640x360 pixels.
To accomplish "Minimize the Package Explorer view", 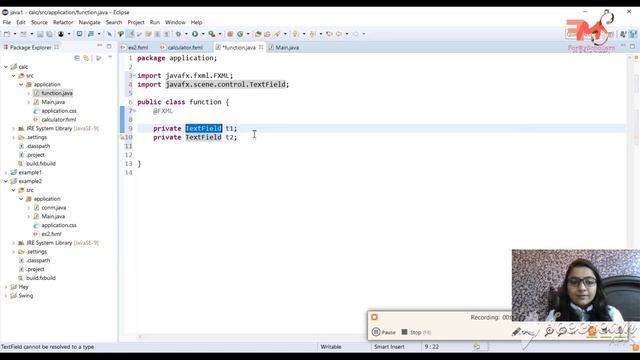I will point(100,47).
